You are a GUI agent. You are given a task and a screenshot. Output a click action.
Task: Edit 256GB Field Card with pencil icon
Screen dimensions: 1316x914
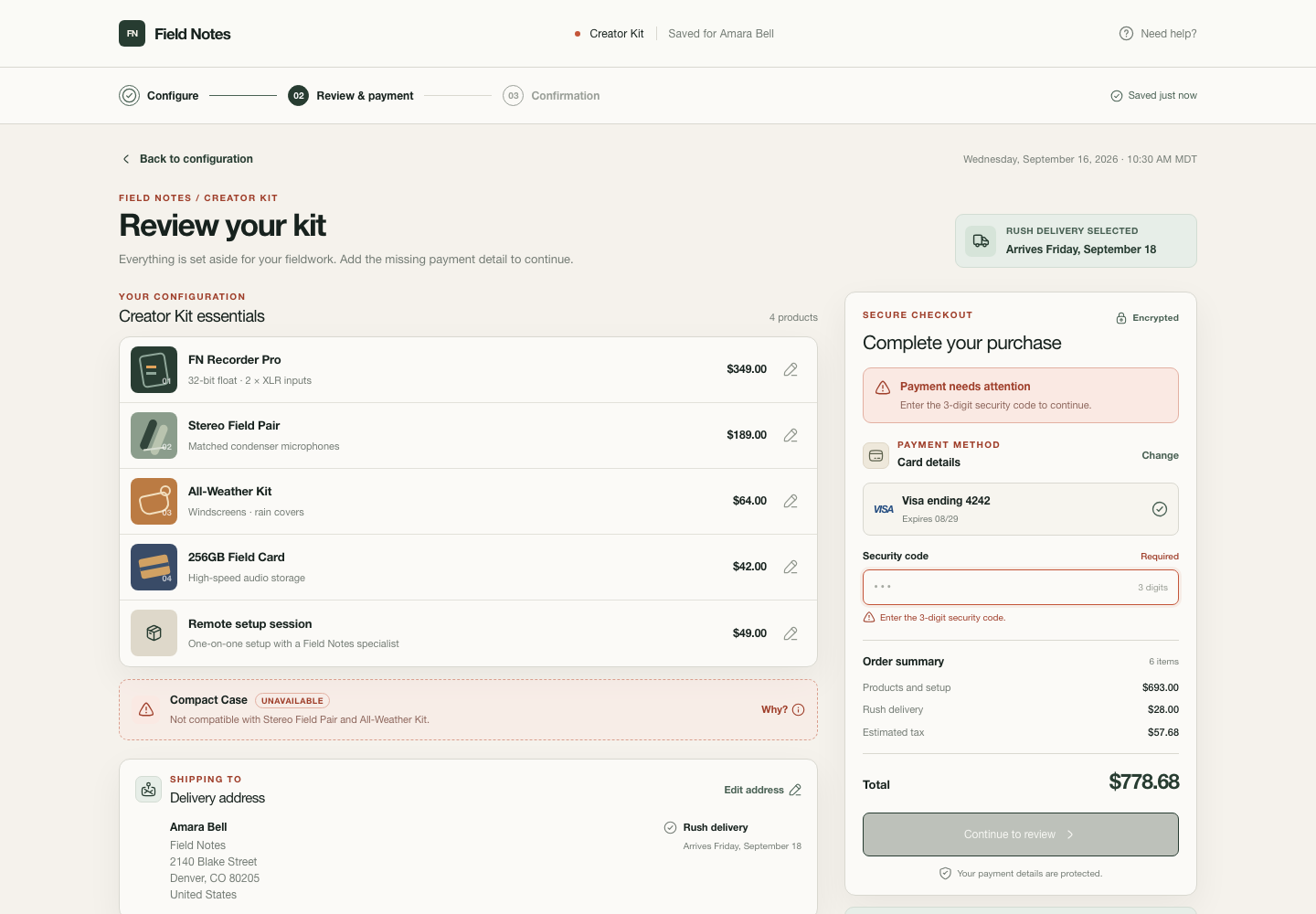pos(791,567)
